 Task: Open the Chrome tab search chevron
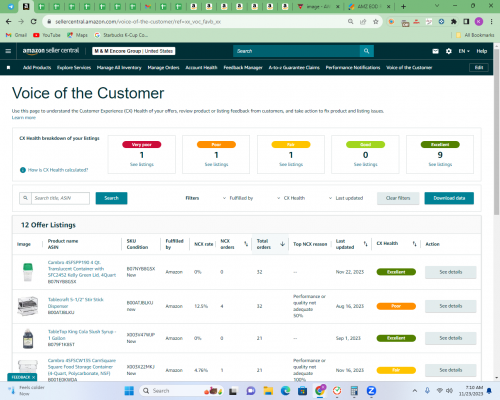point(437,6)
